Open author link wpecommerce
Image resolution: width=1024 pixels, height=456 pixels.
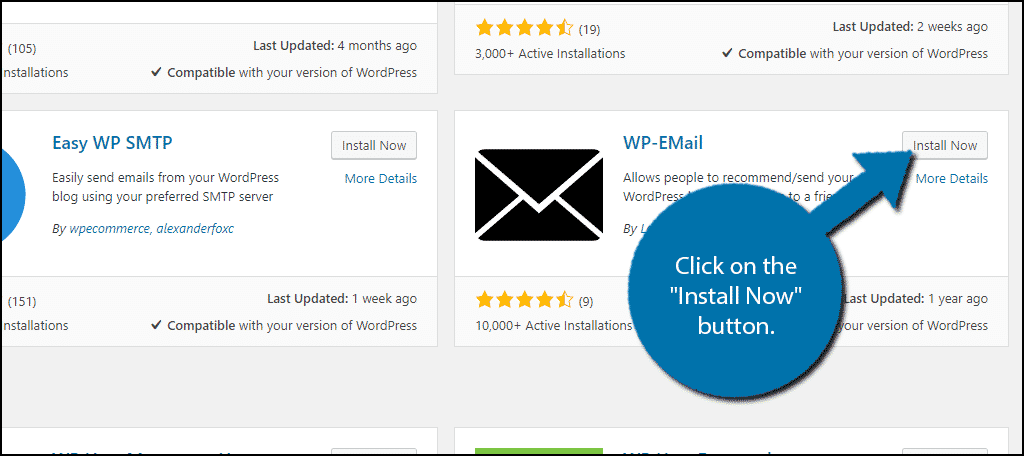tap(110, 229)
